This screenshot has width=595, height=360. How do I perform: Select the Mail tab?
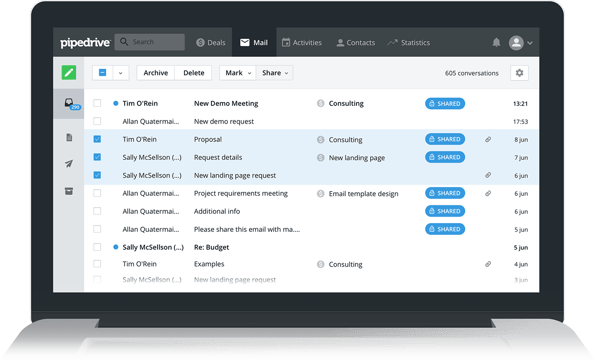pos(254,42)
